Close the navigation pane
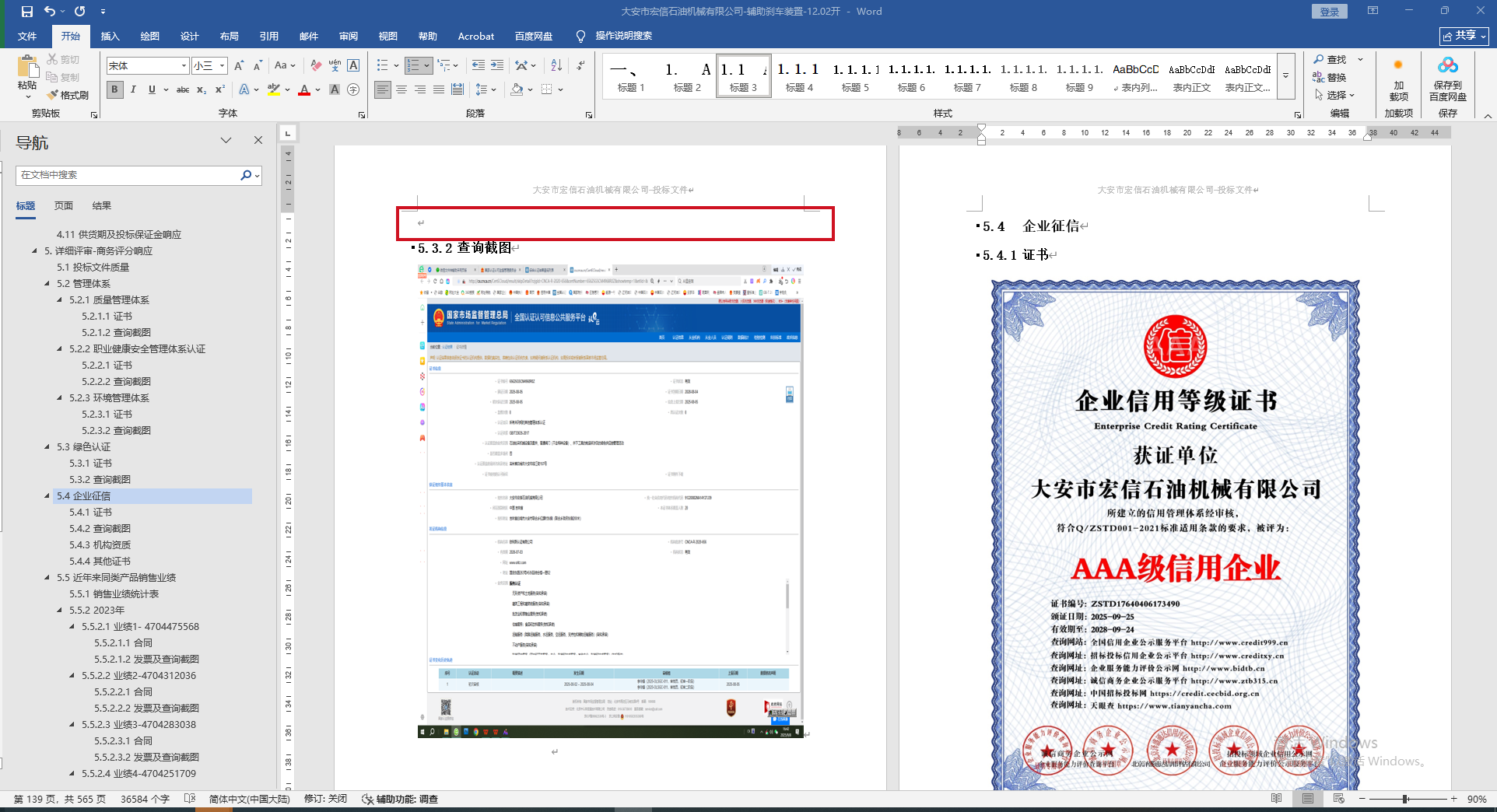Viewport: 1497px width, 812px height. point(258,141)
